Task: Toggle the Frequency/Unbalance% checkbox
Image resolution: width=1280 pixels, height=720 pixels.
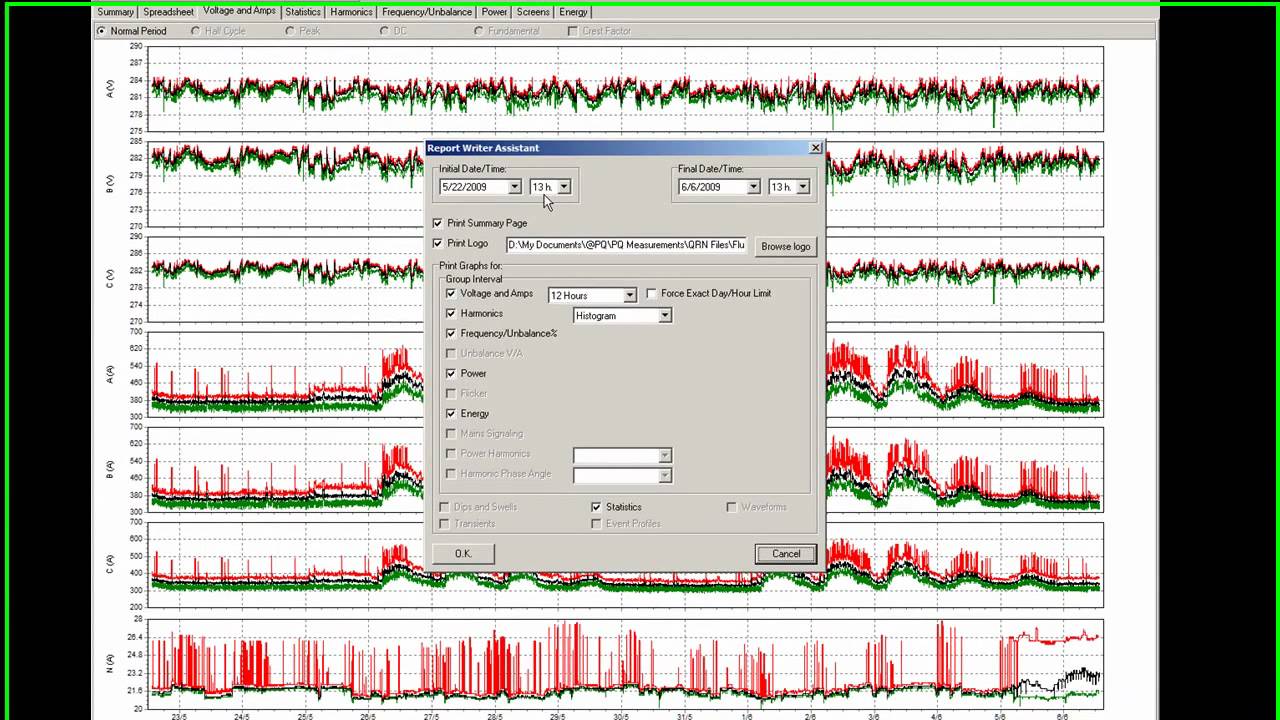Action: [x=451, y=333]
